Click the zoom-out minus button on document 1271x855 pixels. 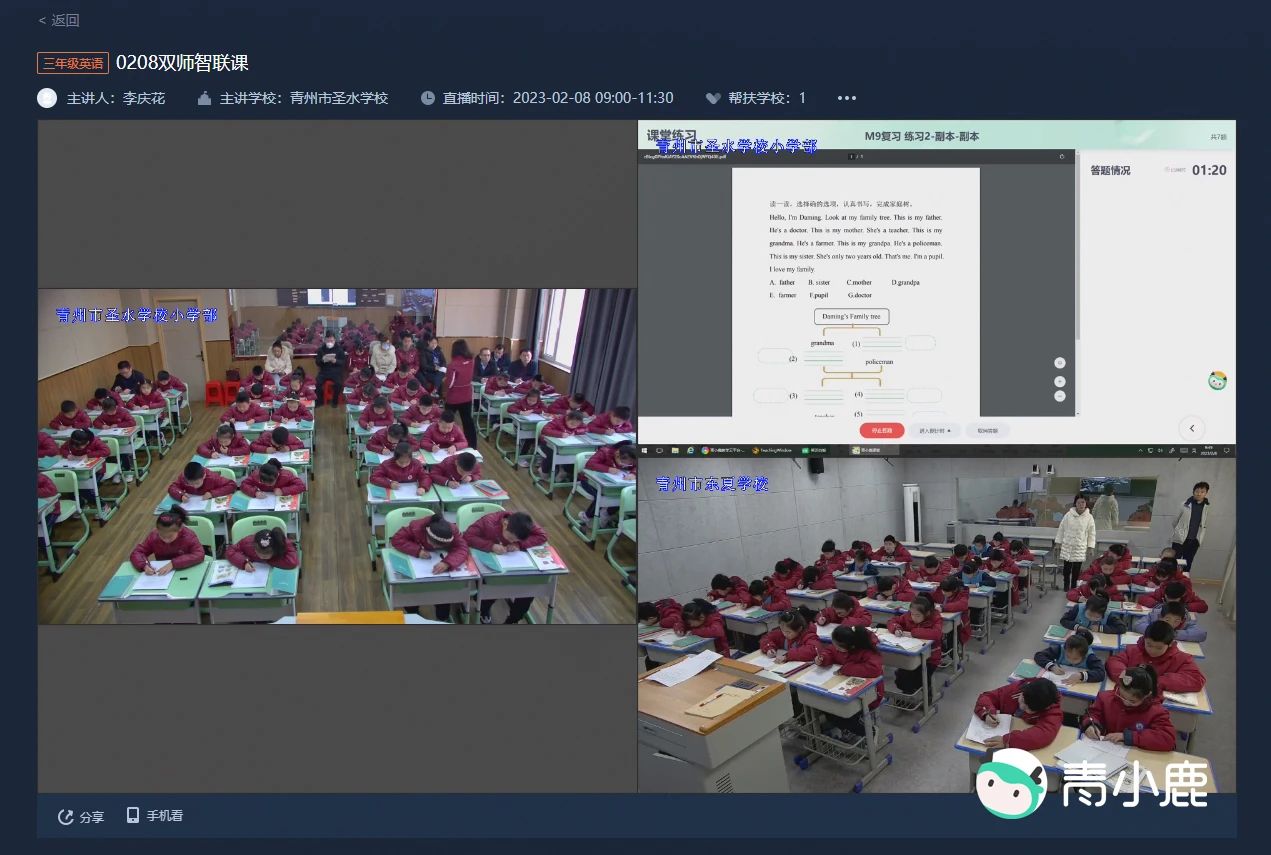click(1060, 396)
